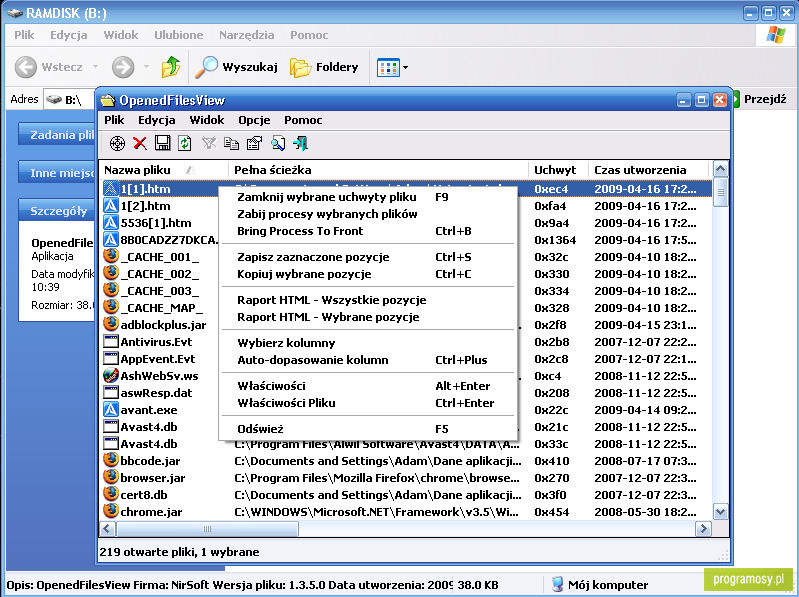The image size is (799, 597).
Task: Click the find magnifier toolbar icon
Action: [278, 143]
